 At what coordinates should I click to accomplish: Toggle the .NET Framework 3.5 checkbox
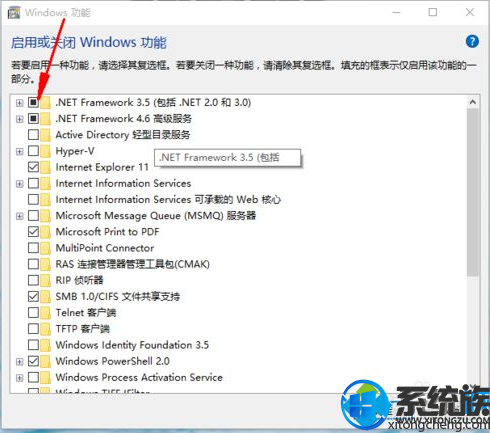click(x=33, y=102)
